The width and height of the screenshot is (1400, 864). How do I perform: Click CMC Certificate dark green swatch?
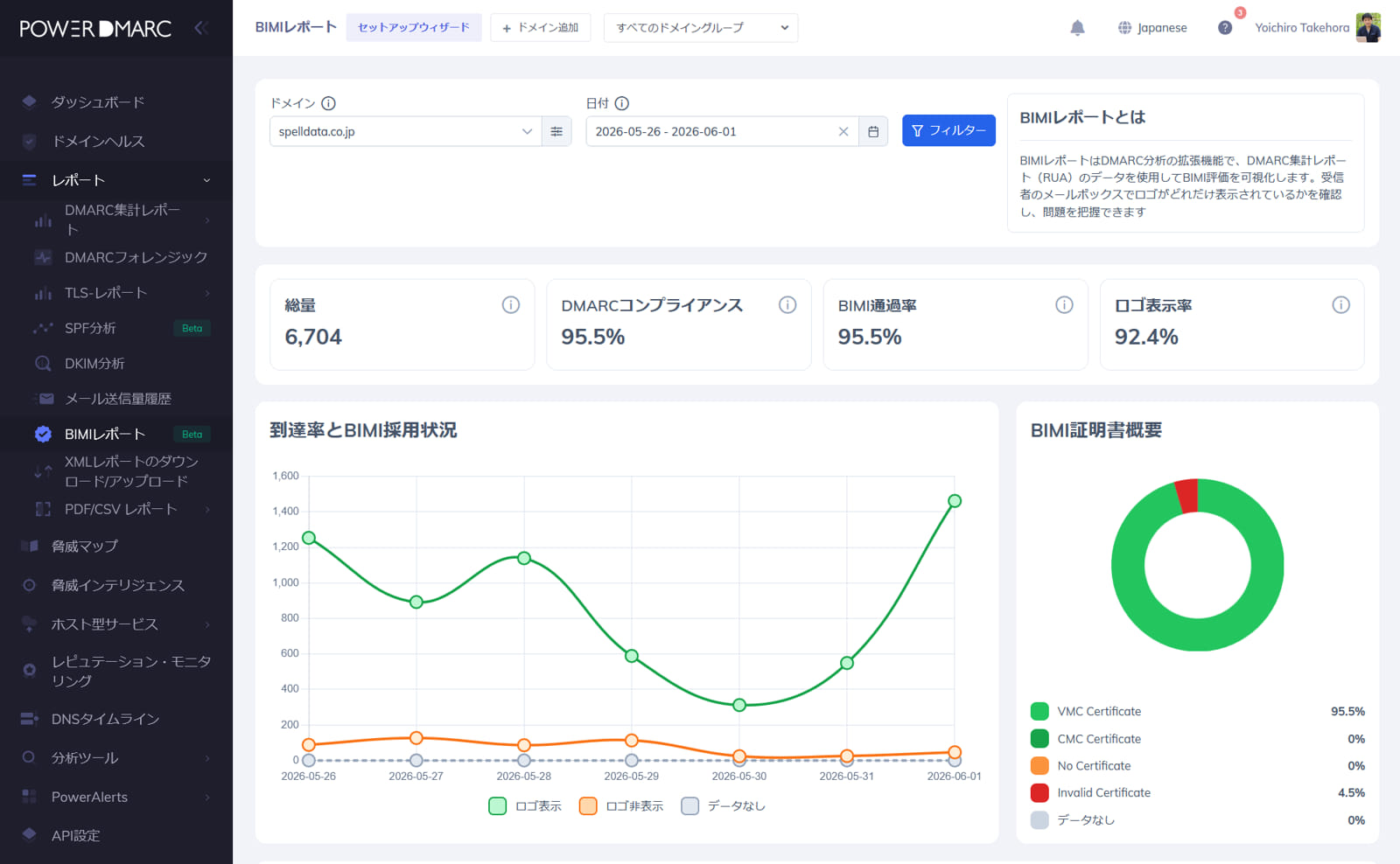pos(1039,738)
